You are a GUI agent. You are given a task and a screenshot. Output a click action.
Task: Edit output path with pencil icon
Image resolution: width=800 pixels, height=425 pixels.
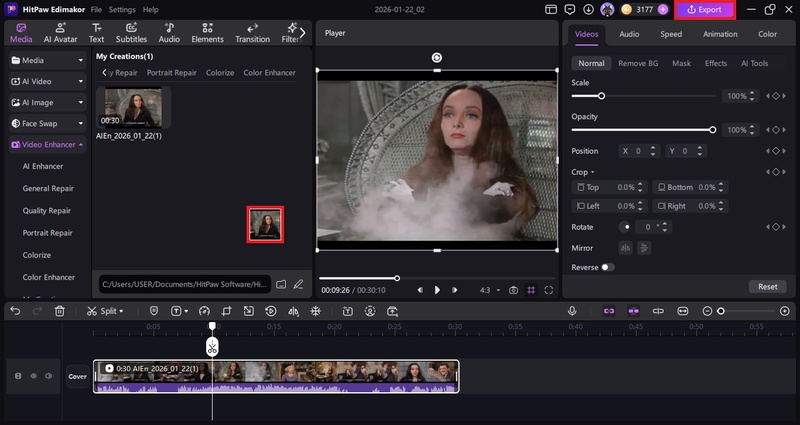[x=298, y=284]
